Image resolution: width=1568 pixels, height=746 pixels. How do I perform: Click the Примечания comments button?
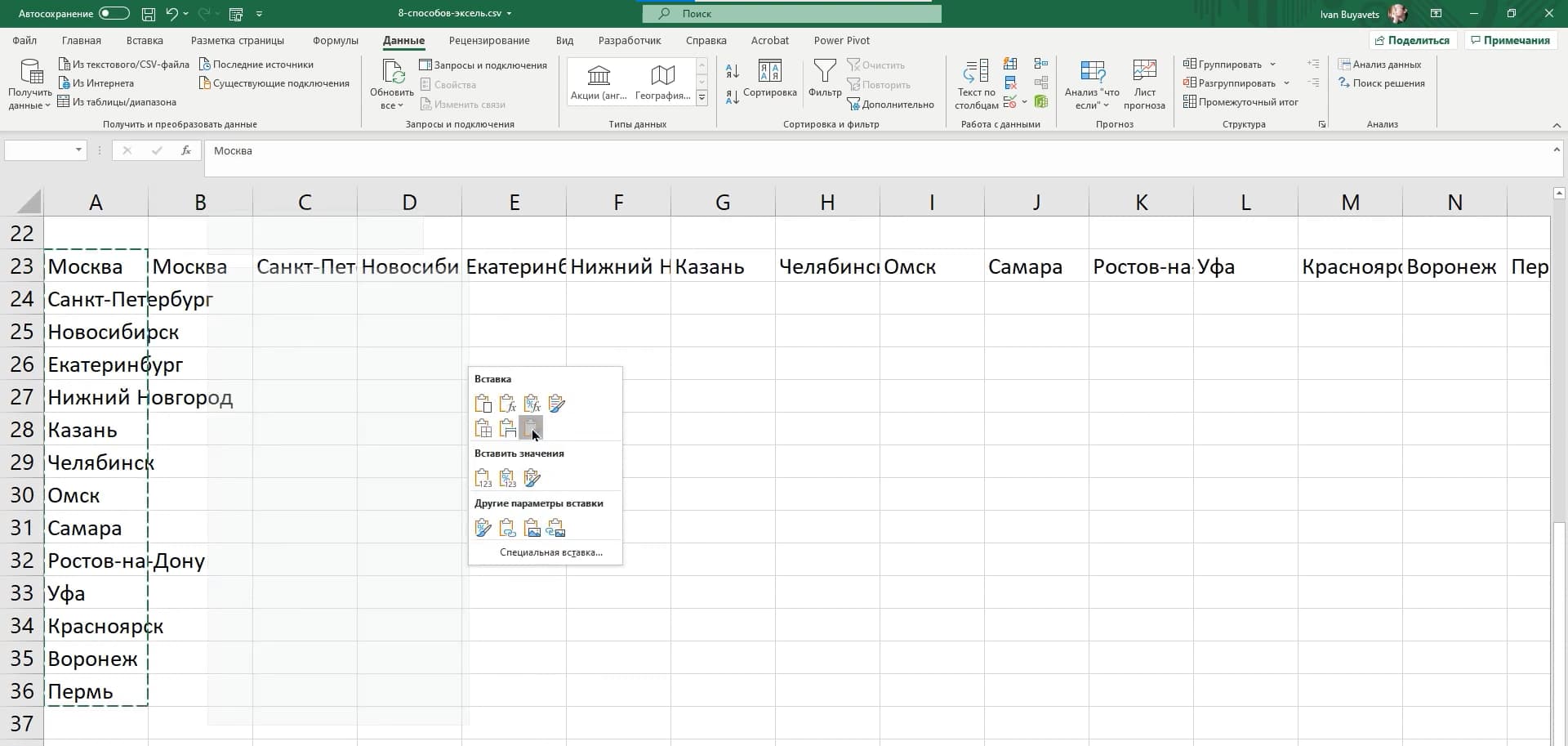pyautogui.click(x=1508, y=40)
